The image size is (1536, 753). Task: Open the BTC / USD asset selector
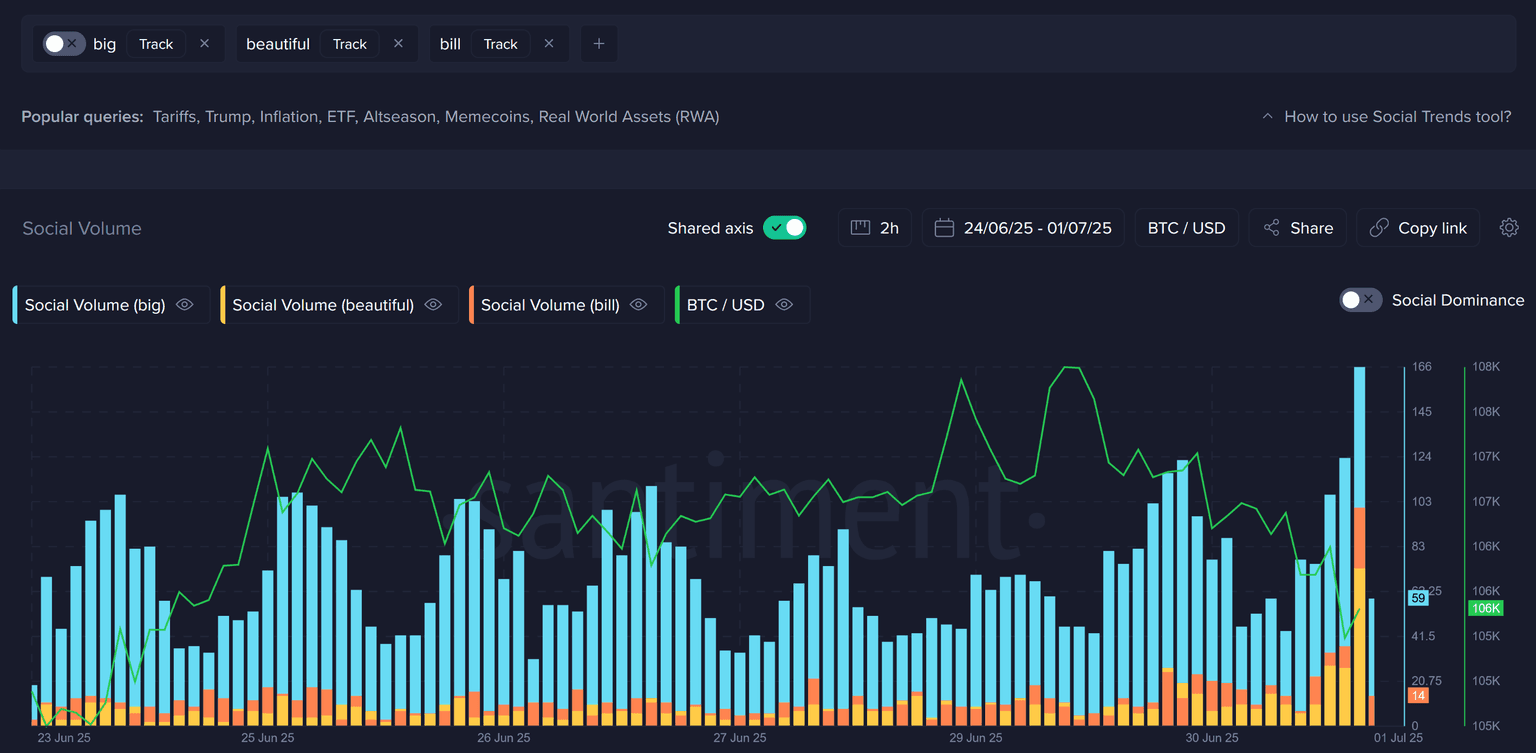click(x=1186, y=228)
